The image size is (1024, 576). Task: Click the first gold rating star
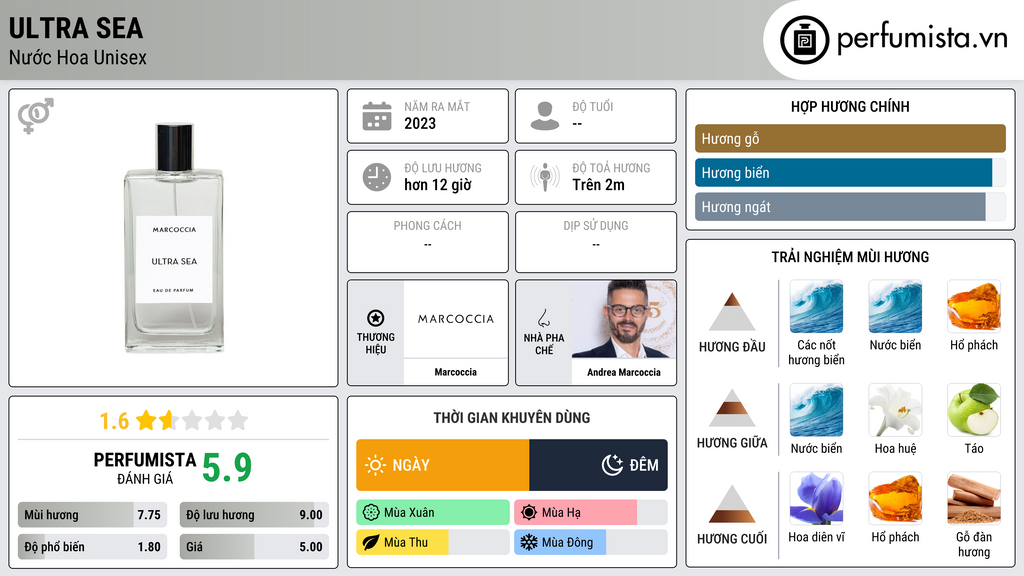(146, 420)
